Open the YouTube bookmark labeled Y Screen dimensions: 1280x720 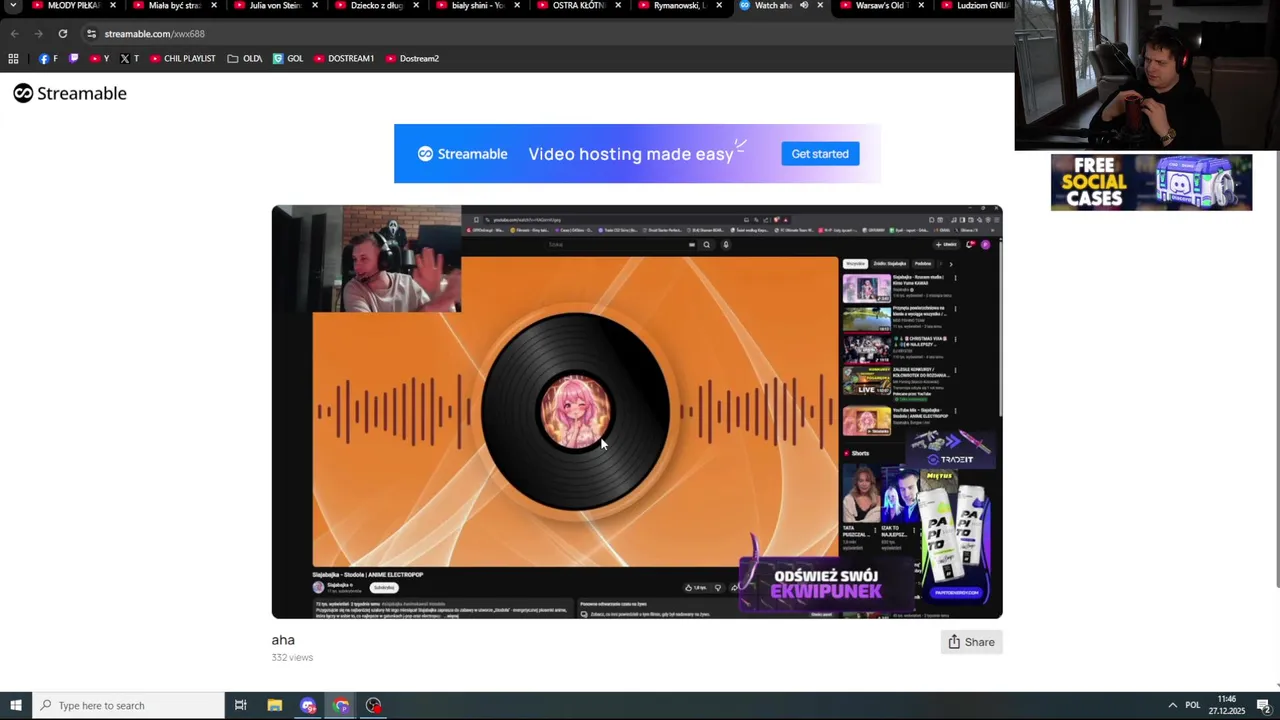click(100, 59)
